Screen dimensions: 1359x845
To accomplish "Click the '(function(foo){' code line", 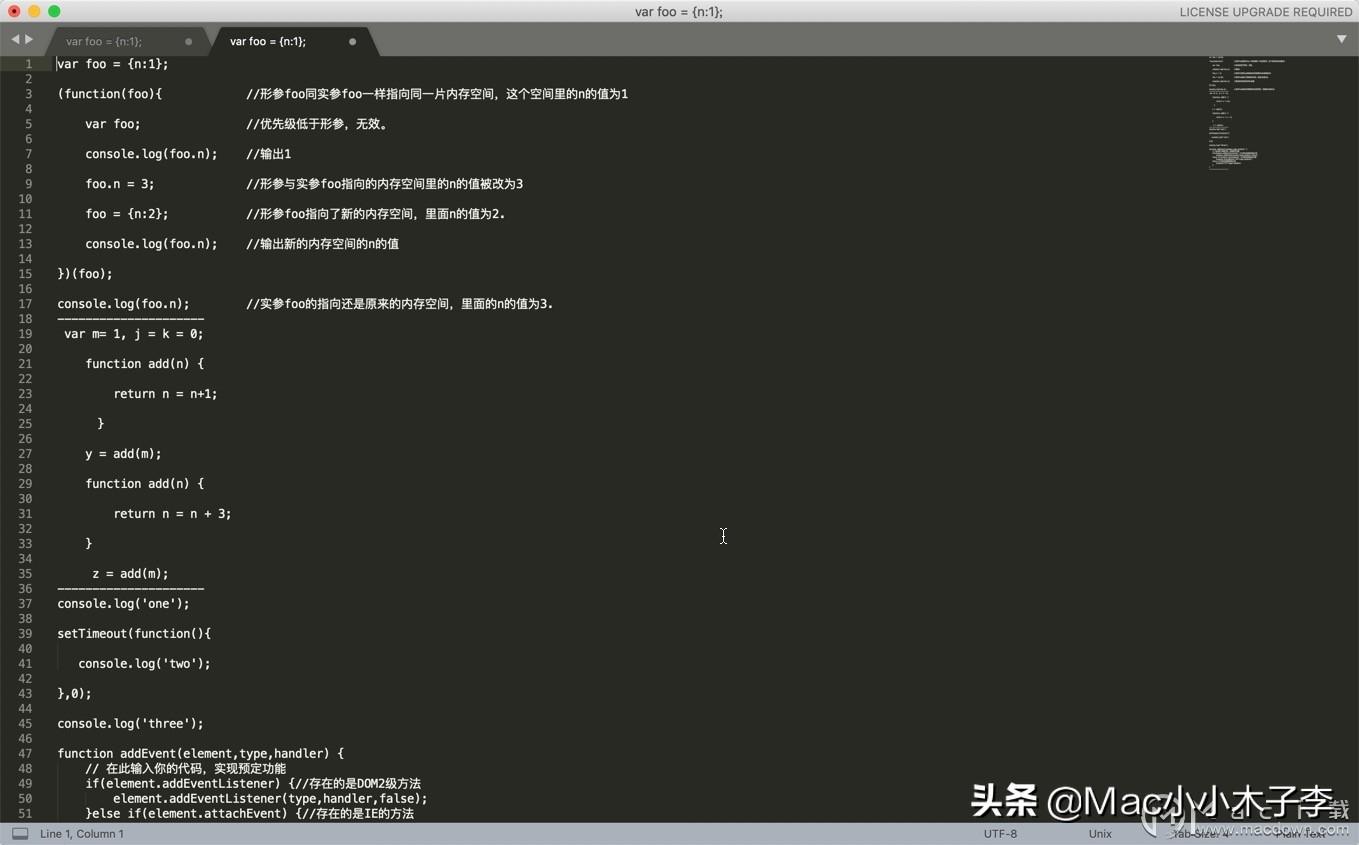I will (110, 94).
